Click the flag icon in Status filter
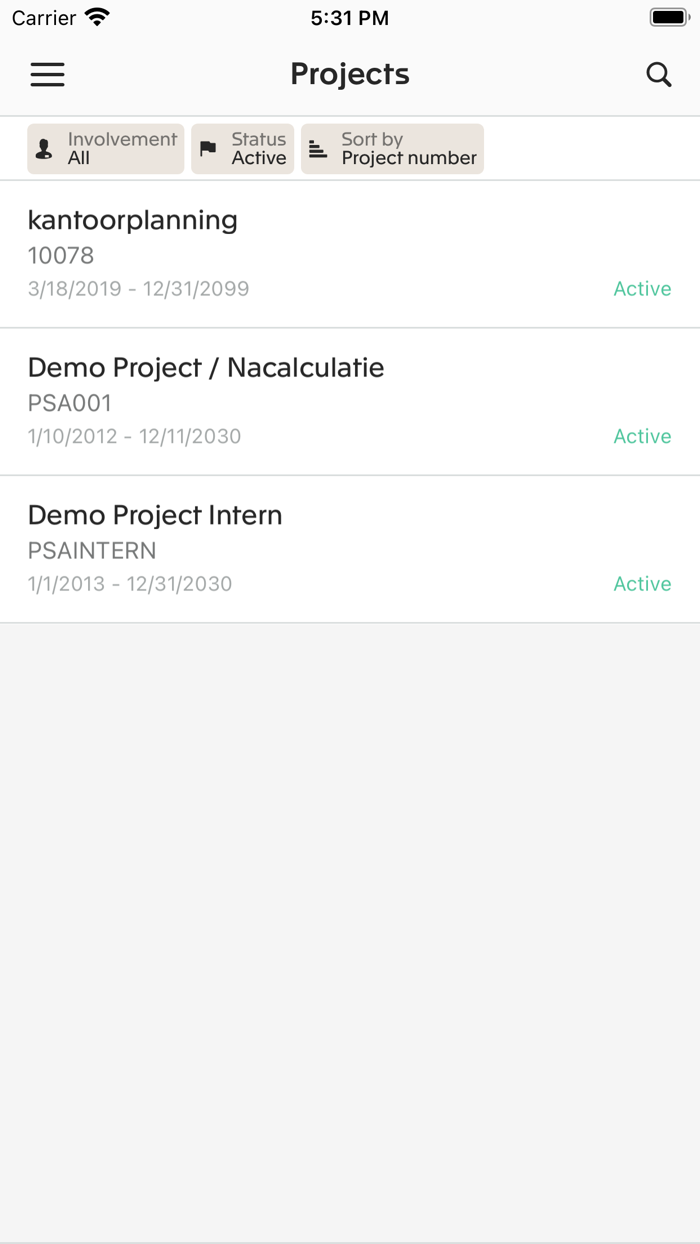 coord(208,149)
